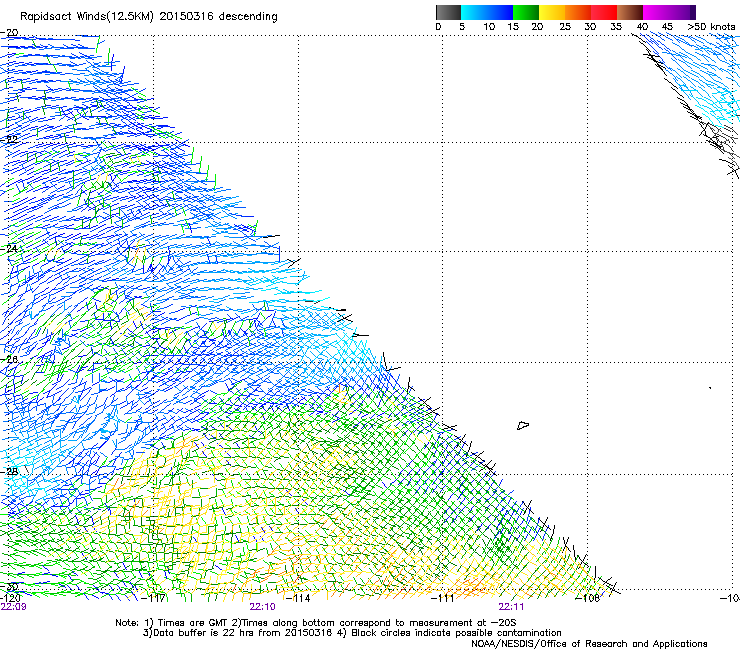Click the 'Note: 1) Times are GMT' line
Screen dimensions: 740x650
(x=315, y=623)
